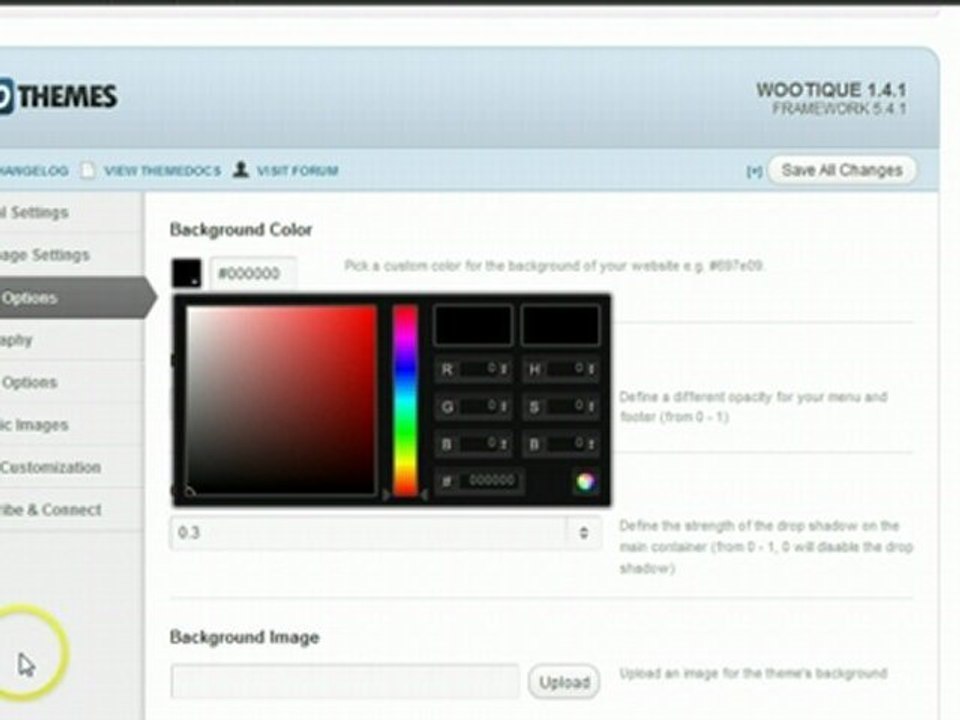Click the stepper arrows on H field

pos(591,369)
